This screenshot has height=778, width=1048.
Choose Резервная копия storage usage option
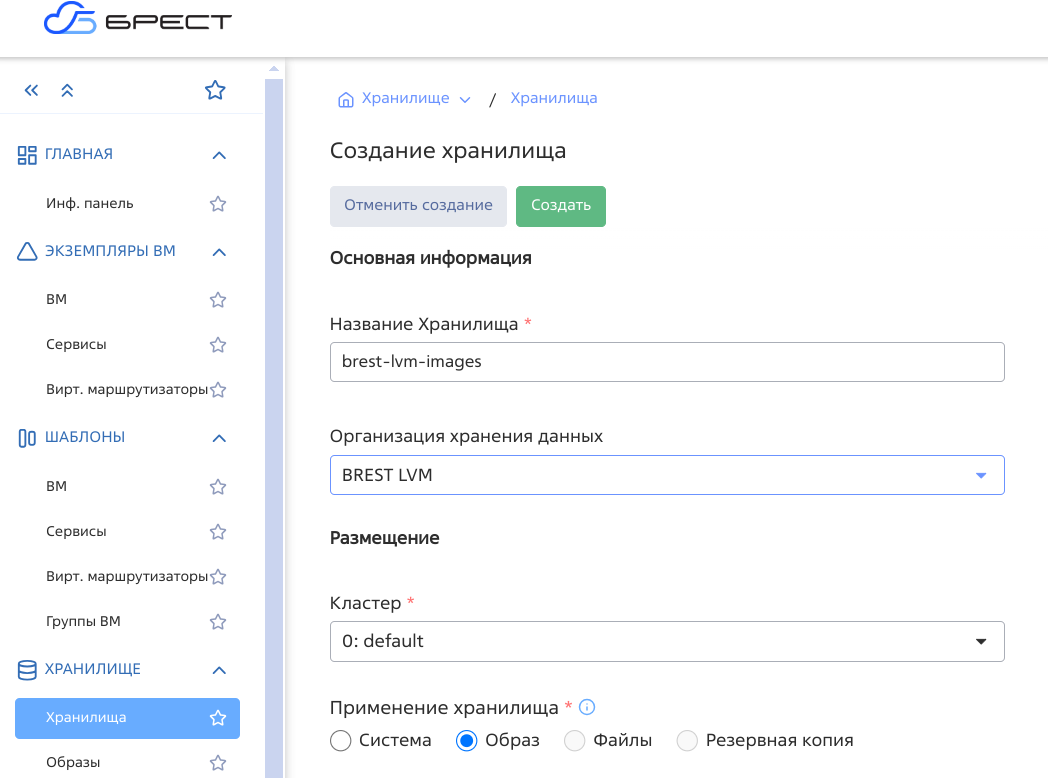point(687,740)
